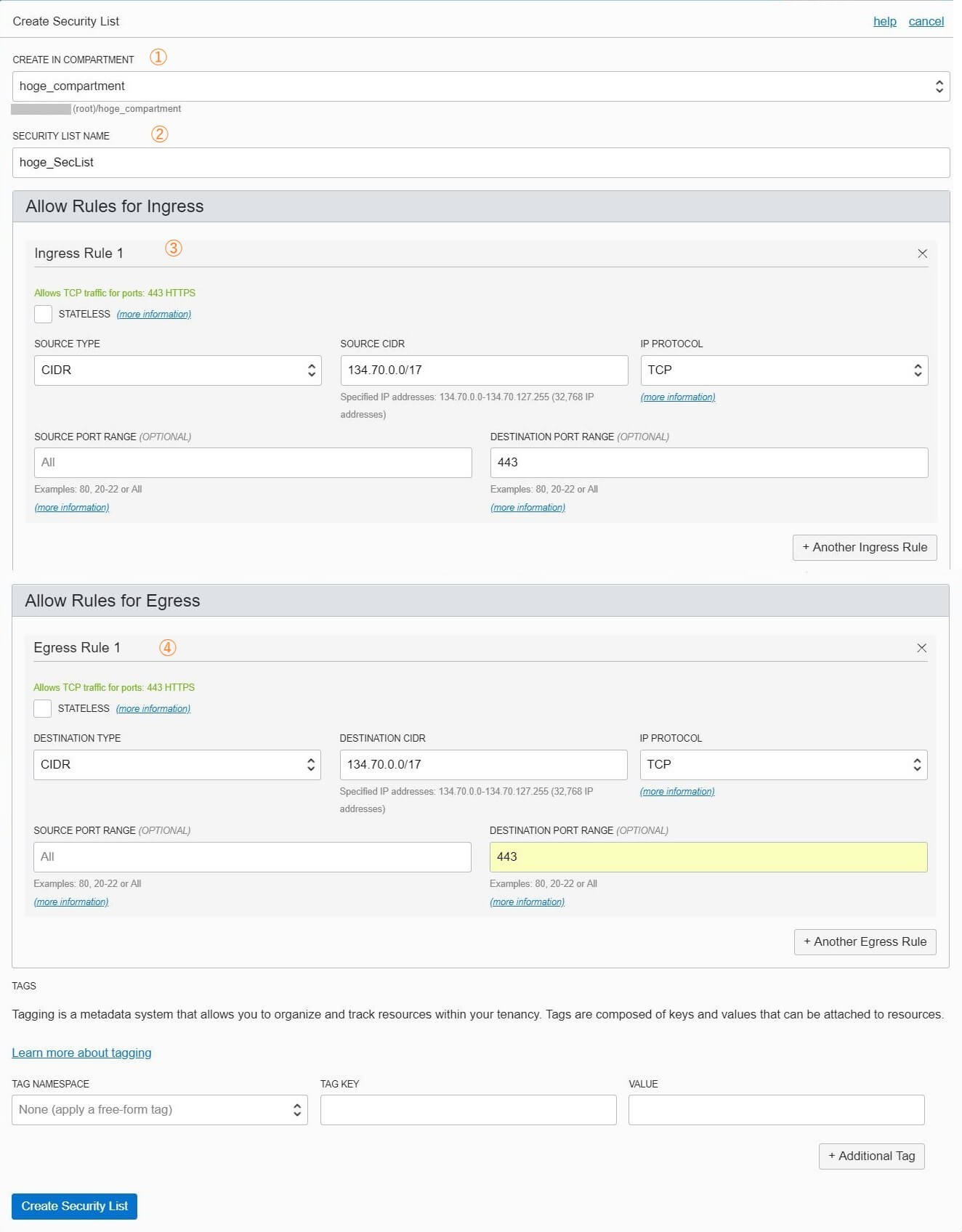Edit the Security List Name field
This screenshot has height=1232, width=962.
click(481, 163)
